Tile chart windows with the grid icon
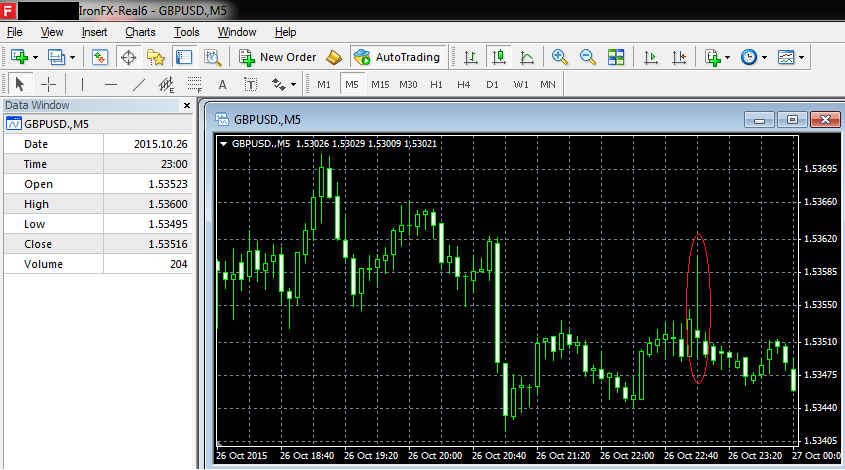This screenshot has height=470, width=845. point(614,57)
